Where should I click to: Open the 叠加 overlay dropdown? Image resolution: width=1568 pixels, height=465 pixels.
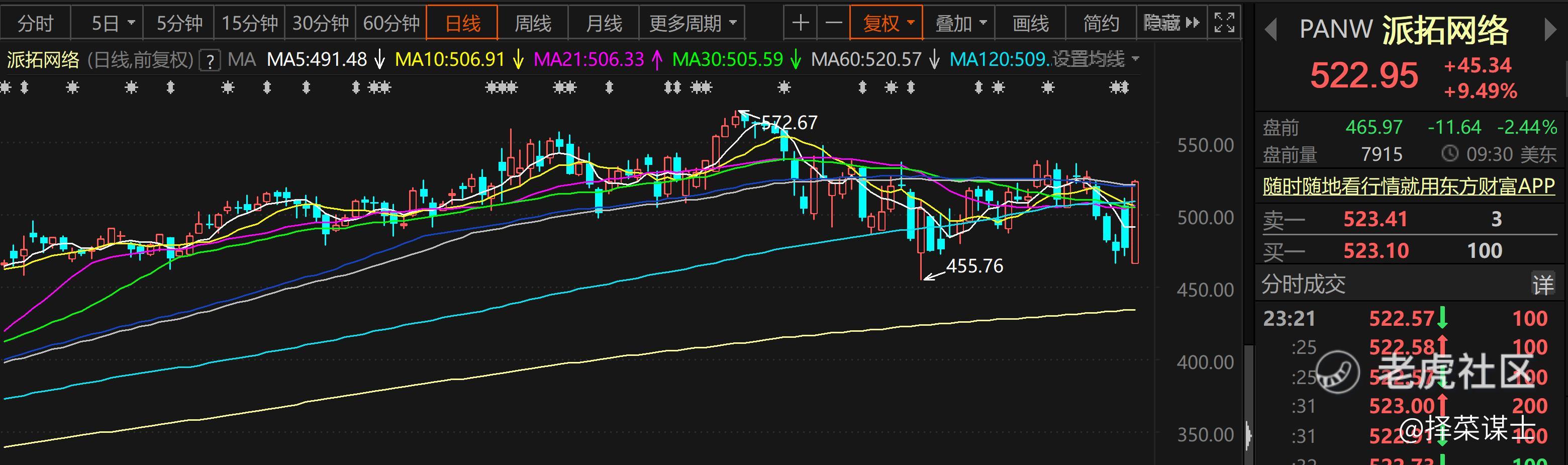[959, 23]
